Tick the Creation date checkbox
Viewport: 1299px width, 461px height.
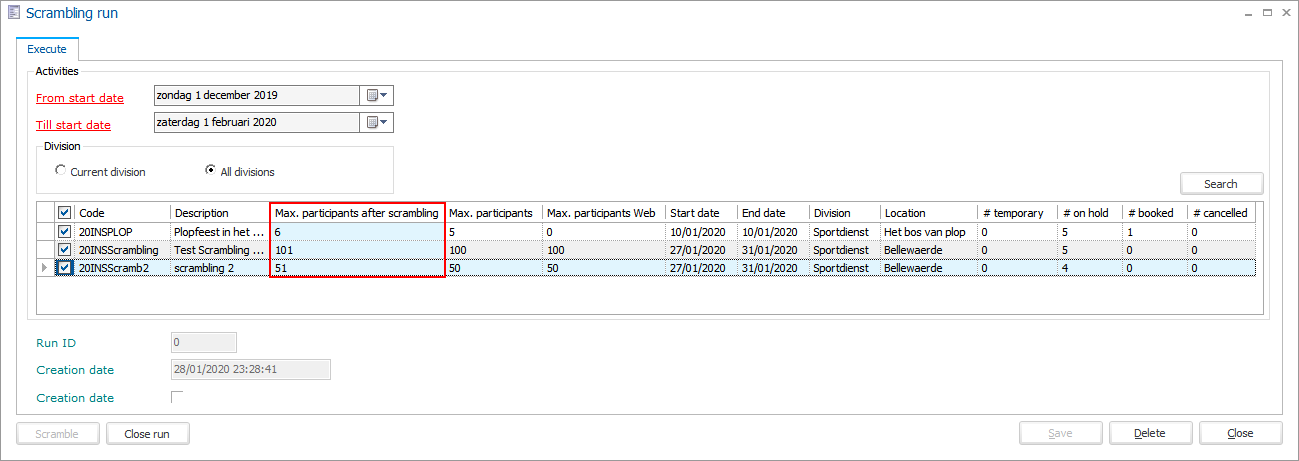(x=178, y=398)
